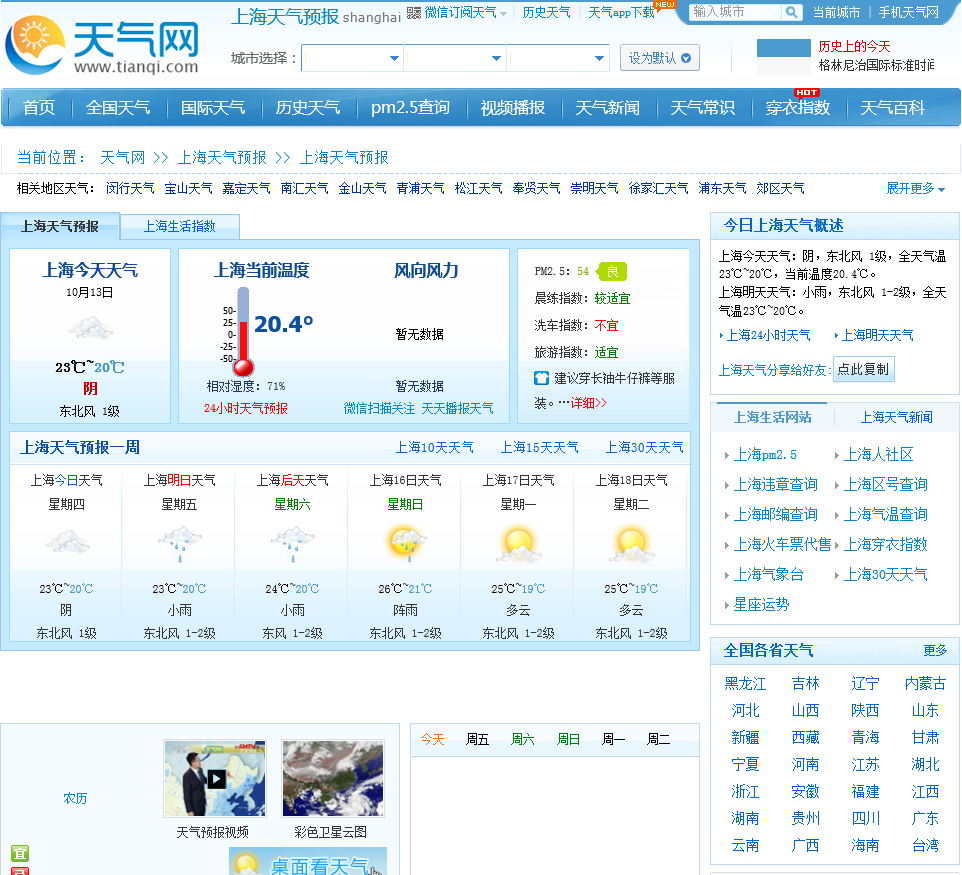Open 天气app下载 top link

tap(621, 12)
